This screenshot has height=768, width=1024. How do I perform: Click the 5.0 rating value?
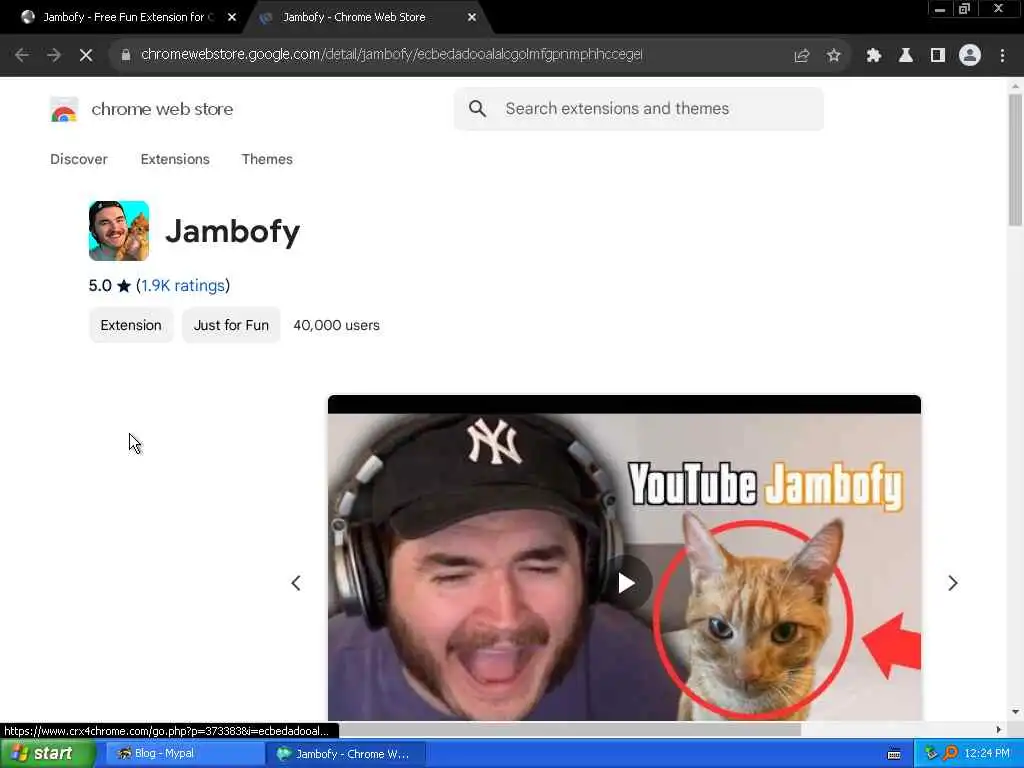point(101,286)
